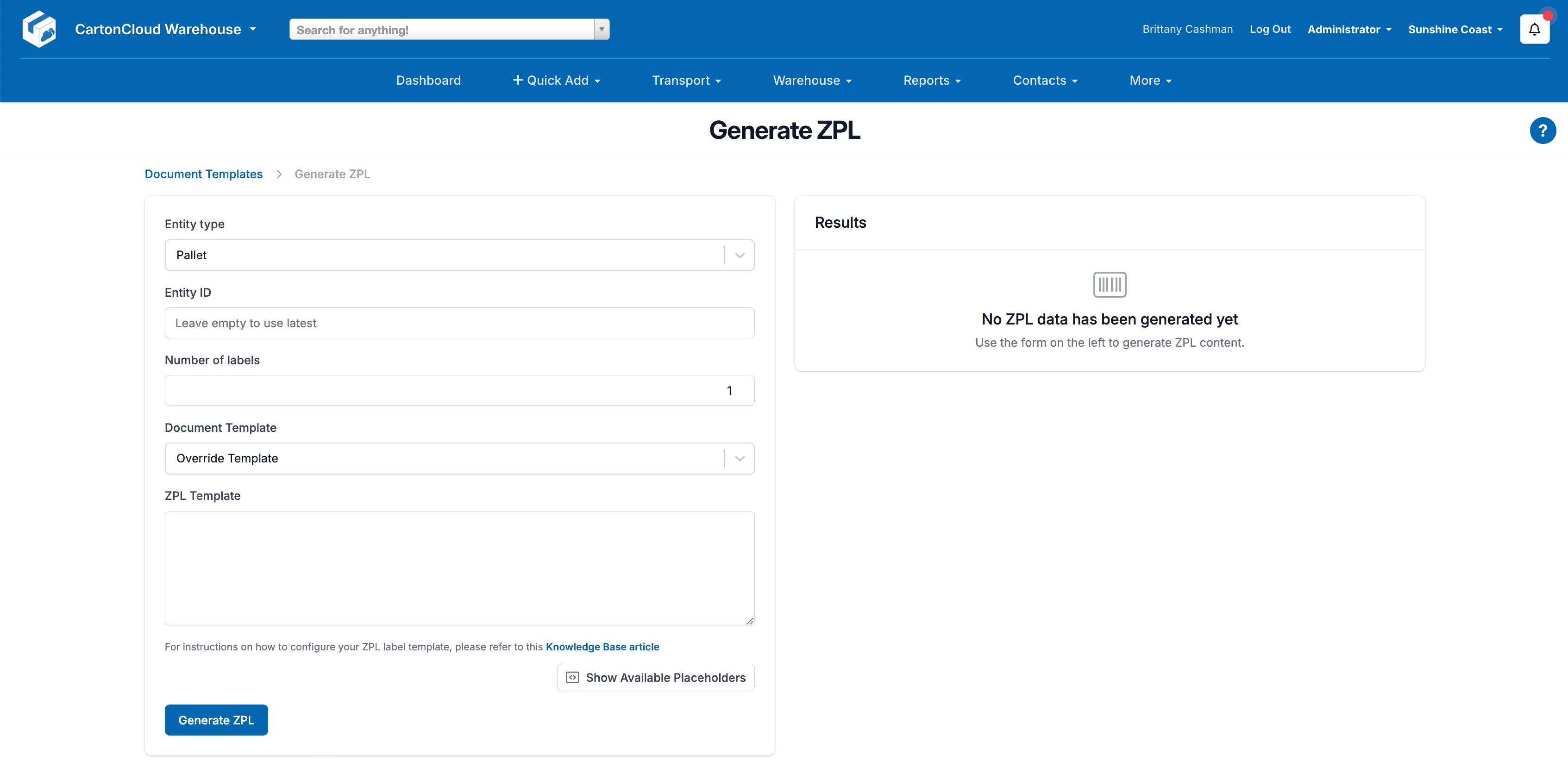Viewport: 1568px width, 761px height.
Task: Navigate to Document Templates breadcrumb
Action: [x=203, y=174]
